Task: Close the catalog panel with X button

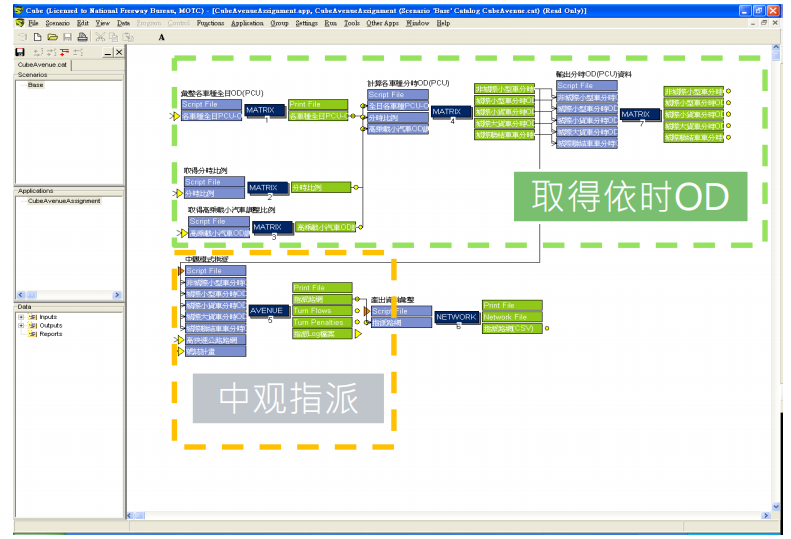Action: (119, 51)
